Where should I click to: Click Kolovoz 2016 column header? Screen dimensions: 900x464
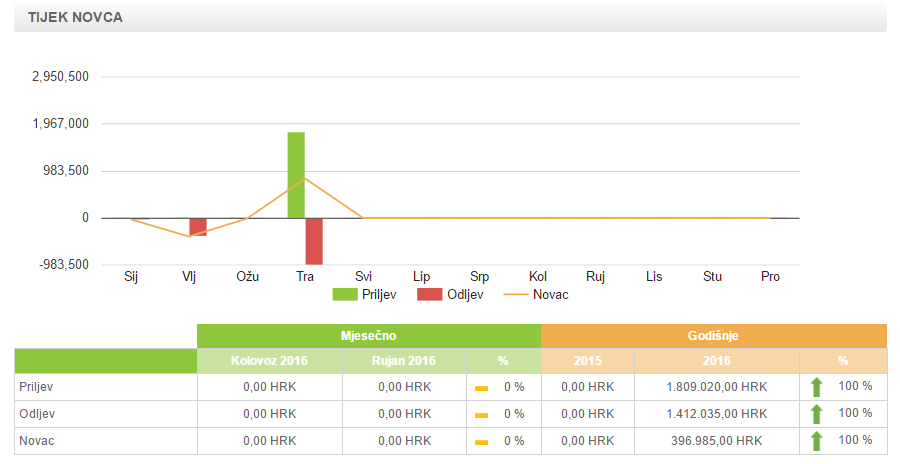[270, 361]
